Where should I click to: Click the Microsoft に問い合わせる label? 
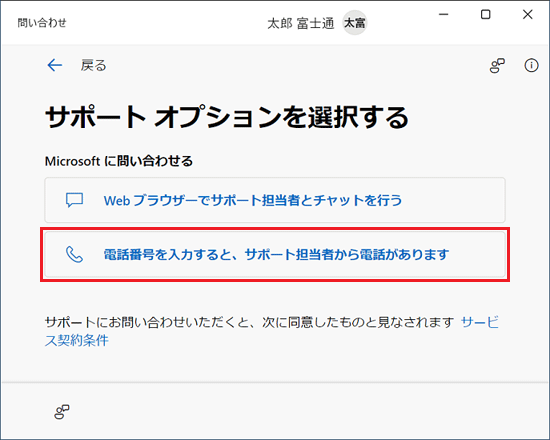tap(119, 161)
